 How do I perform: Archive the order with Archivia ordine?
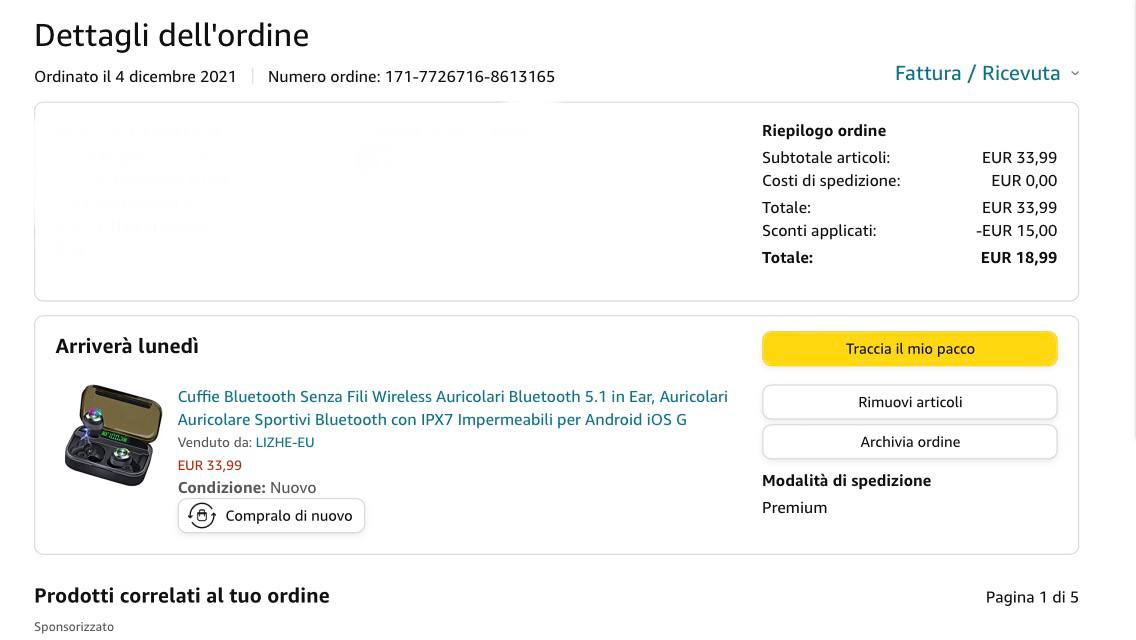pos(909,442)
